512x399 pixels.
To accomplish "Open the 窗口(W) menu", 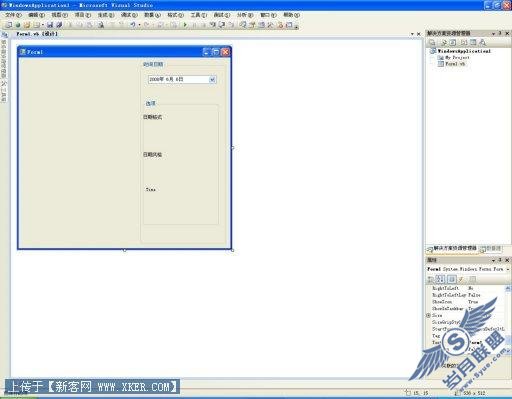I will [x=268, y=15].
